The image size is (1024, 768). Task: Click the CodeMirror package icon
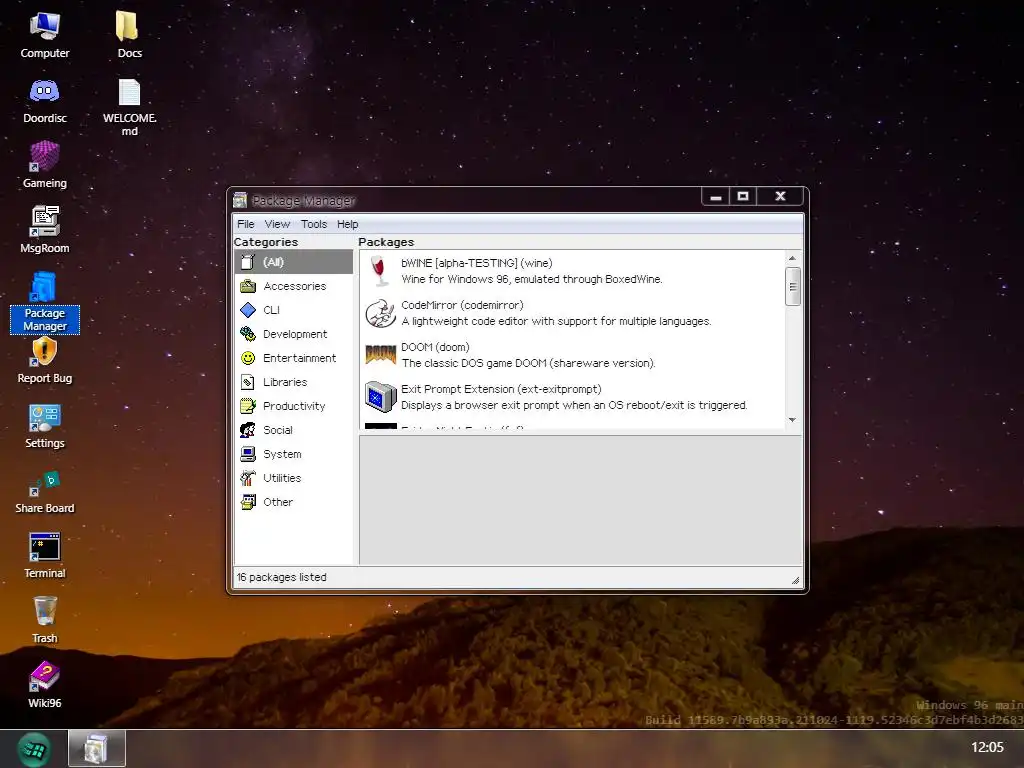point(380,313)
